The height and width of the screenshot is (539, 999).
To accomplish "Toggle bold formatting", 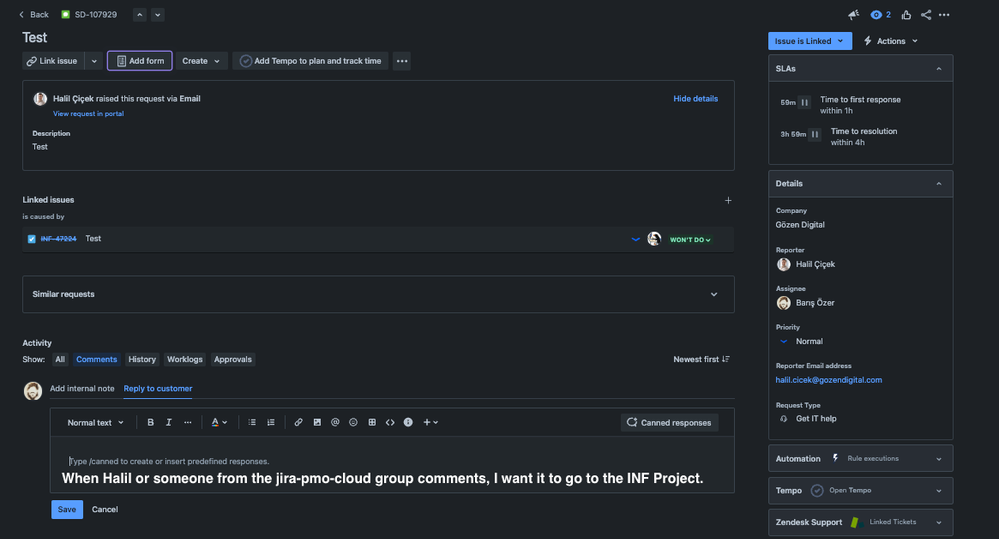I will pyautogui.click(x=150, y=422).
